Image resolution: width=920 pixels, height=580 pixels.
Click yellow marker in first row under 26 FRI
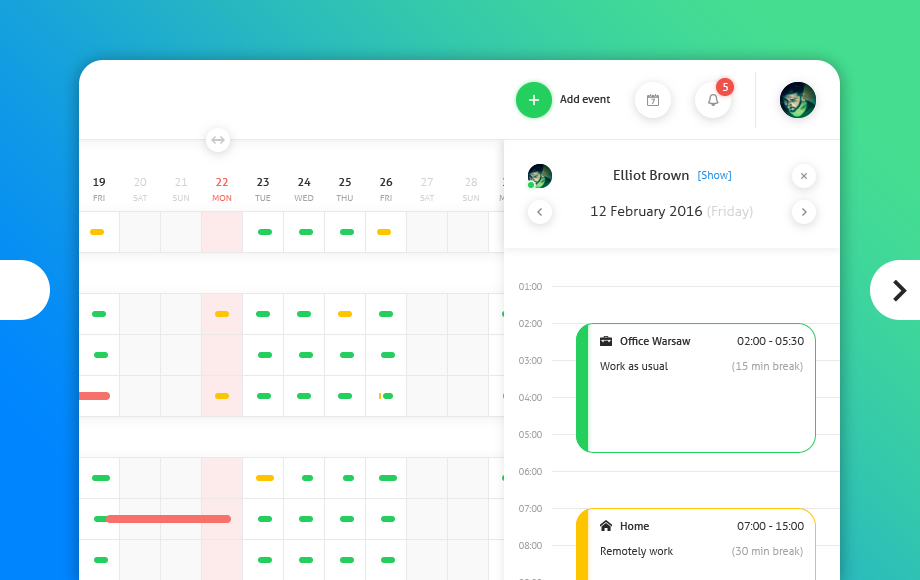pyautogui.click(x=384, y=232)
